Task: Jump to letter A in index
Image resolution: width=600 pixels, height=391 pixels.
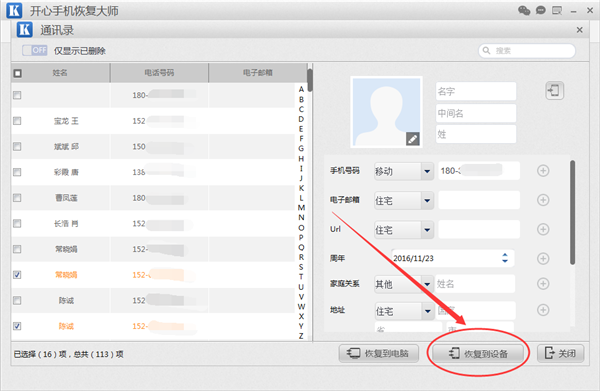Action: coord(301,89)
